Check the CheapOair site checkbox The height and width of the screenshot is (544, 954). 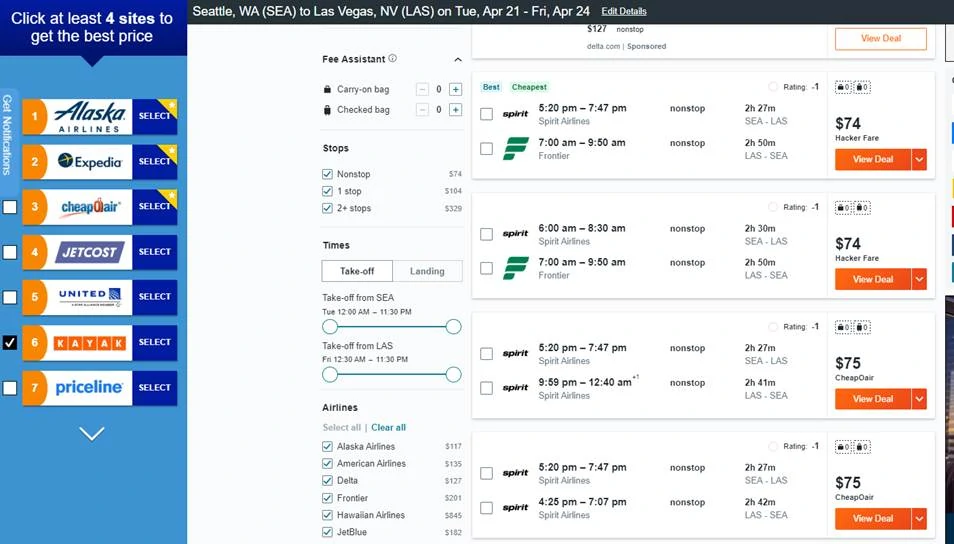[x=10, y=207]
